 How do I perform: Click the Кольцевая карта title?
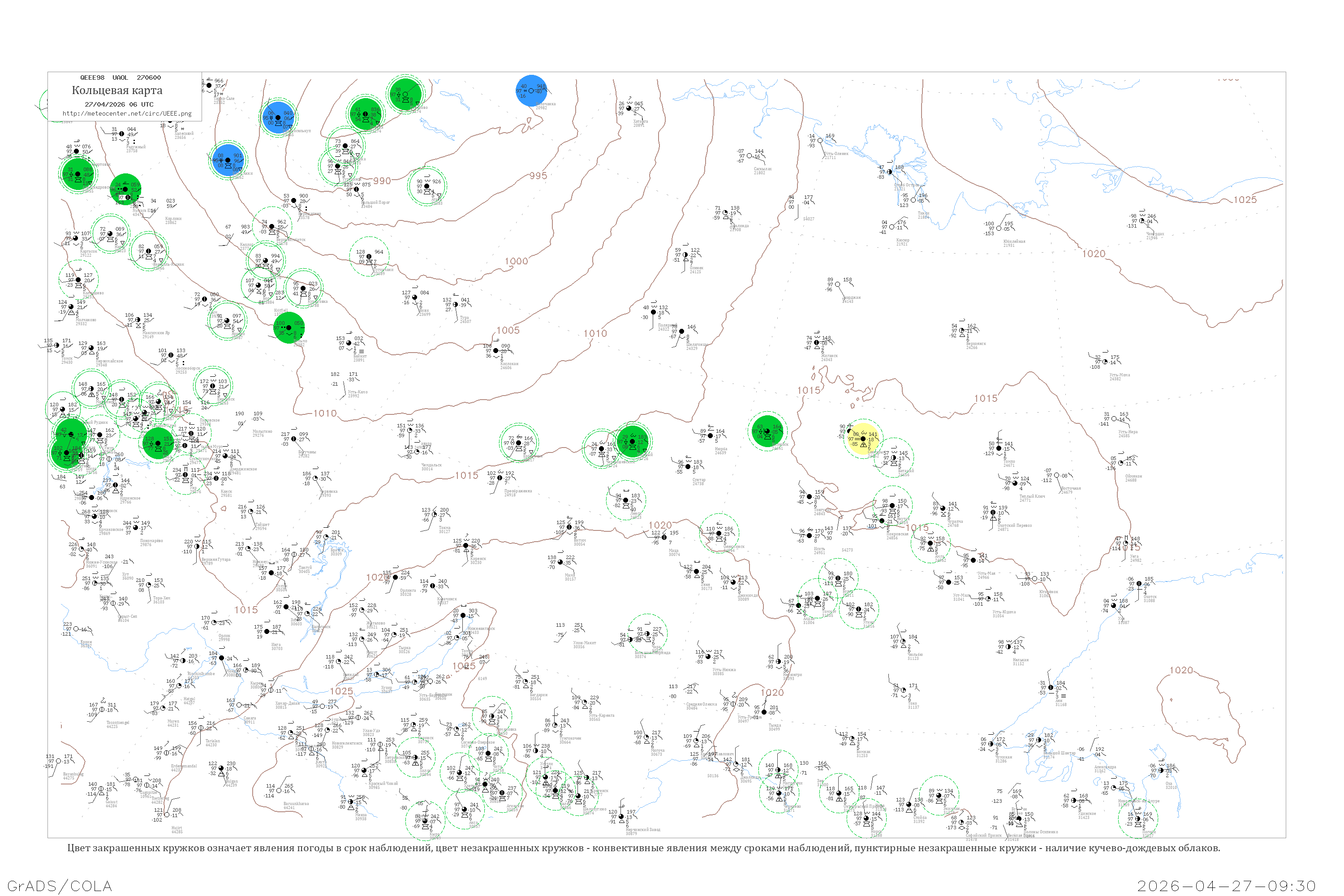(x=117, y=90)
